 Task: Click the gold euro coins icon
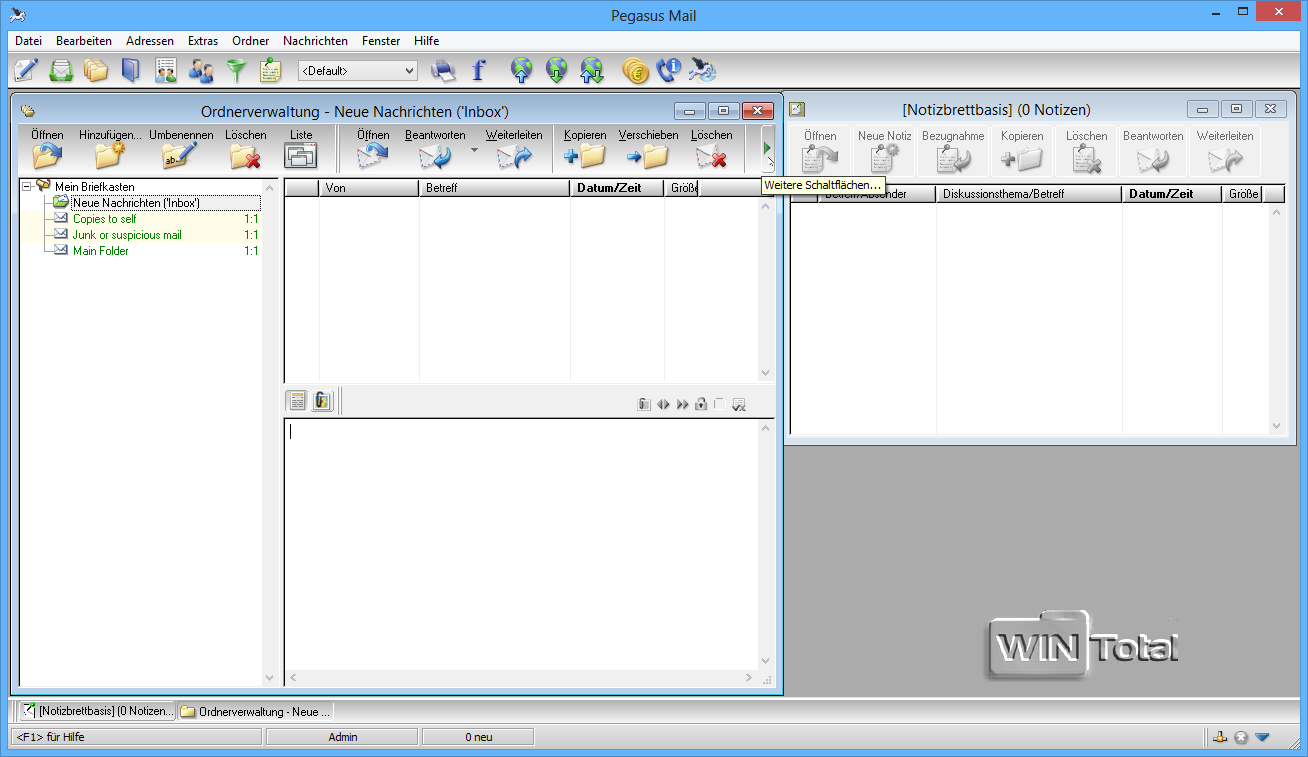coord(635,70)
